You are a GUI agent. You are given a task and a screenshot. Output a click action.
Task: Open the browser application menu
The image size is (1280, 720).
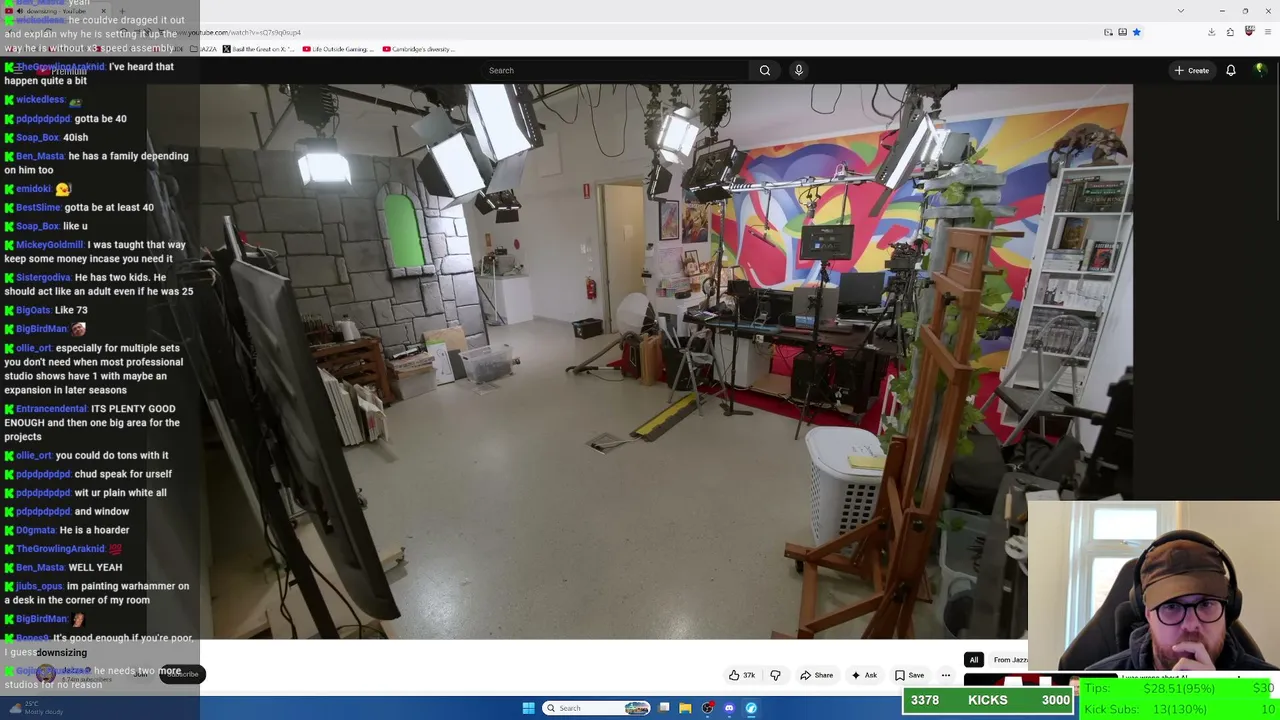pos(1268,32)
